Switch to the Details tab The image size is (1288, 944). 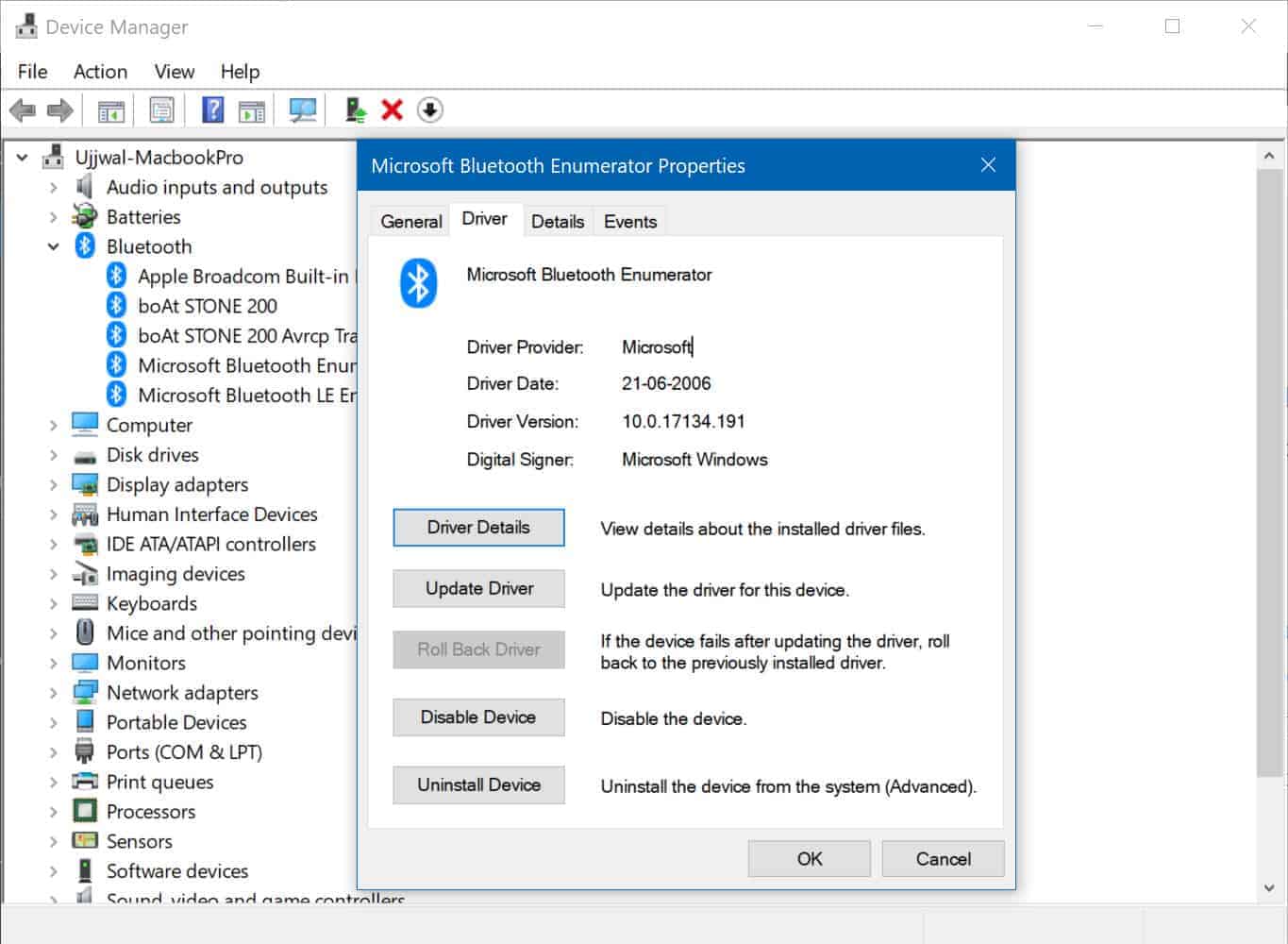(558, 221)
